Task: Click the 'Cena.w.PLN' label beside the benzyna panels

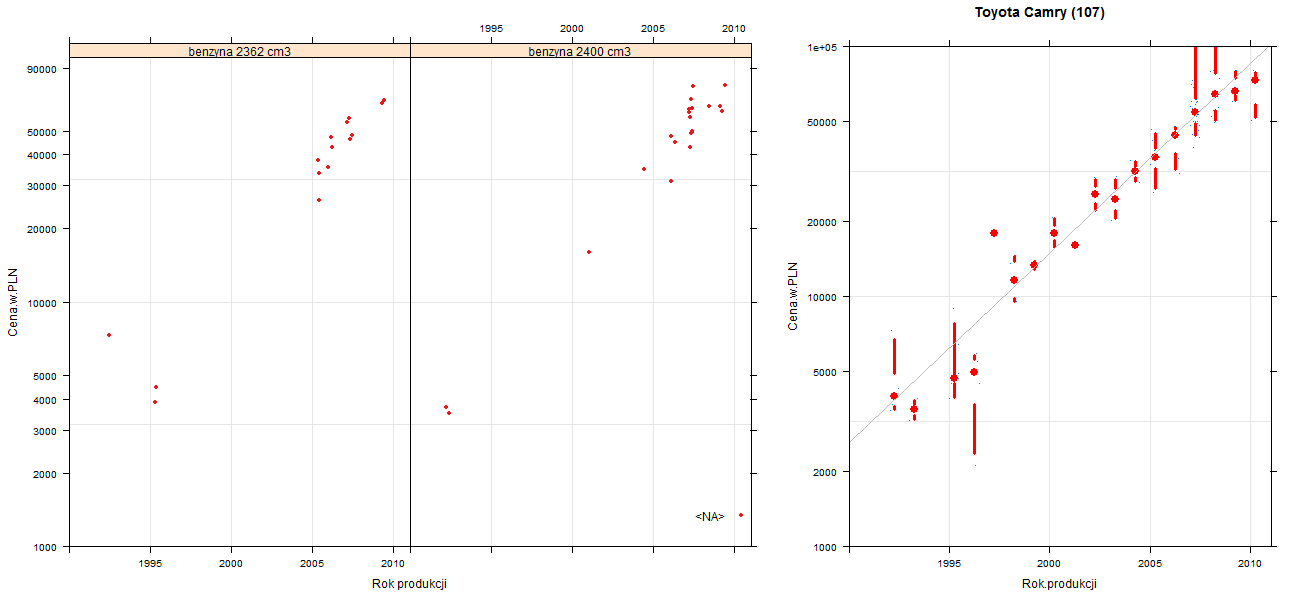Action: (x=13, y=301)
